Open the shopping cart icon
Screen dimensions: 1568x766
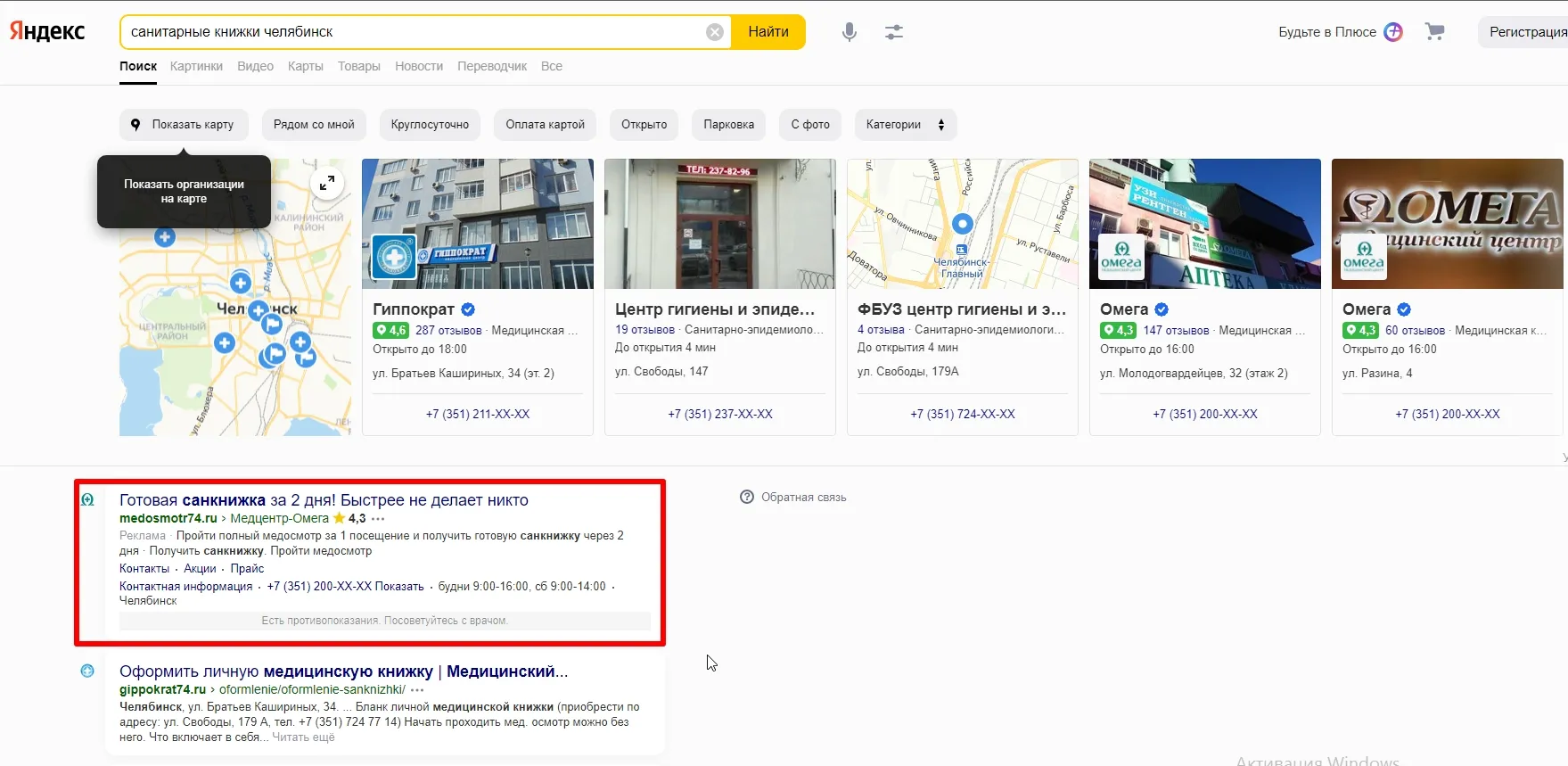1434,32
